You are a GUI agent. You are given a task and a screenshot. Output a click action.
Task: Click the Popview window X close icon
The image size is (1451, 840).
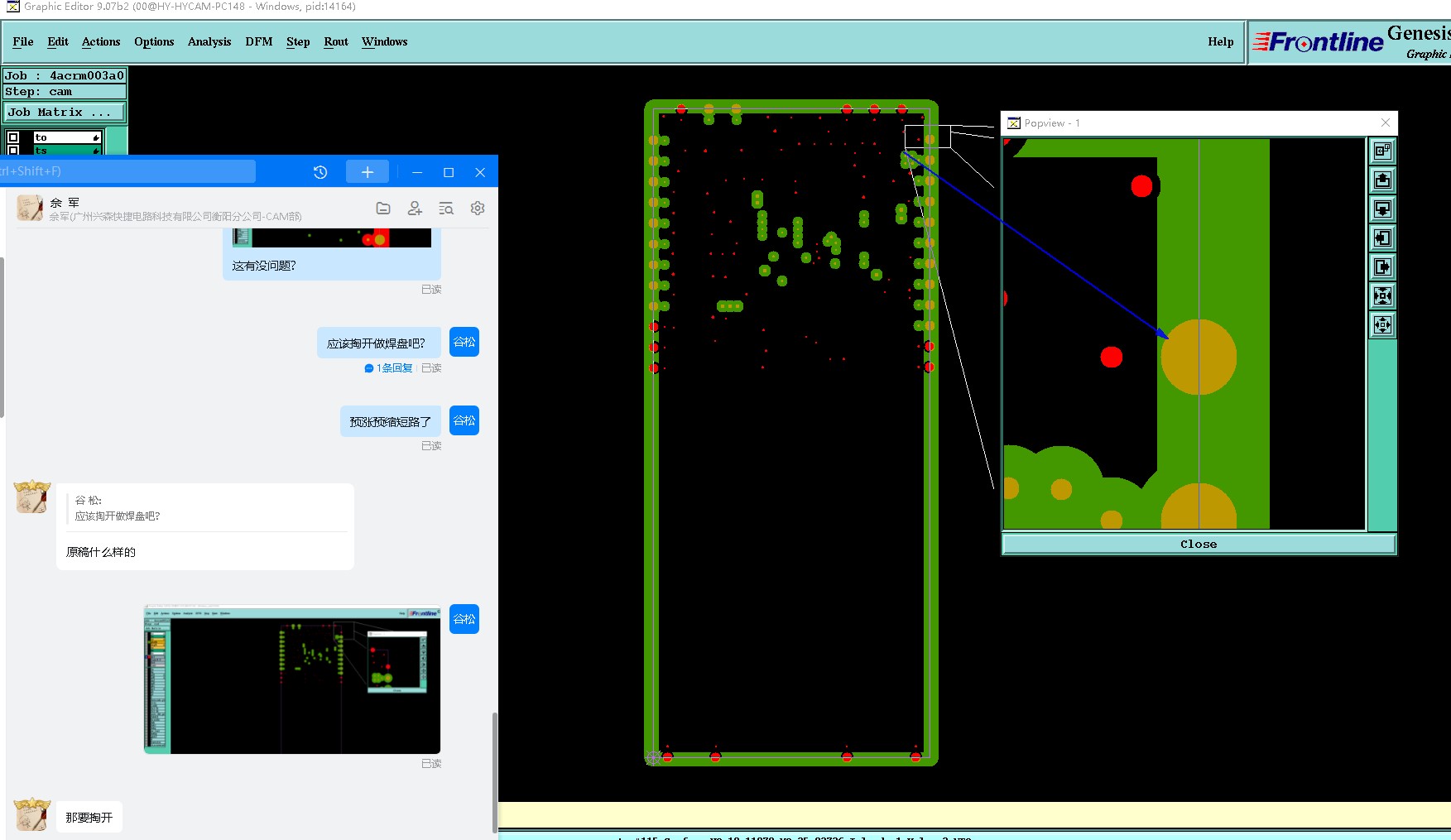1386,122
